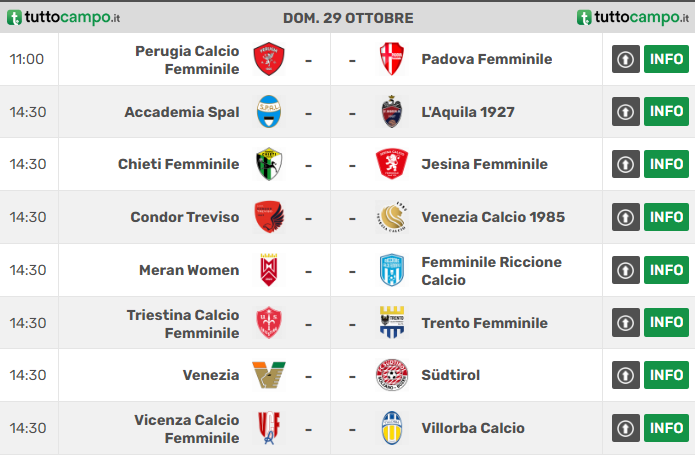Open the Triestina Calcio Femminile team link
The width and height of the screenshot is (695, 457).
[x=183, y=324]
